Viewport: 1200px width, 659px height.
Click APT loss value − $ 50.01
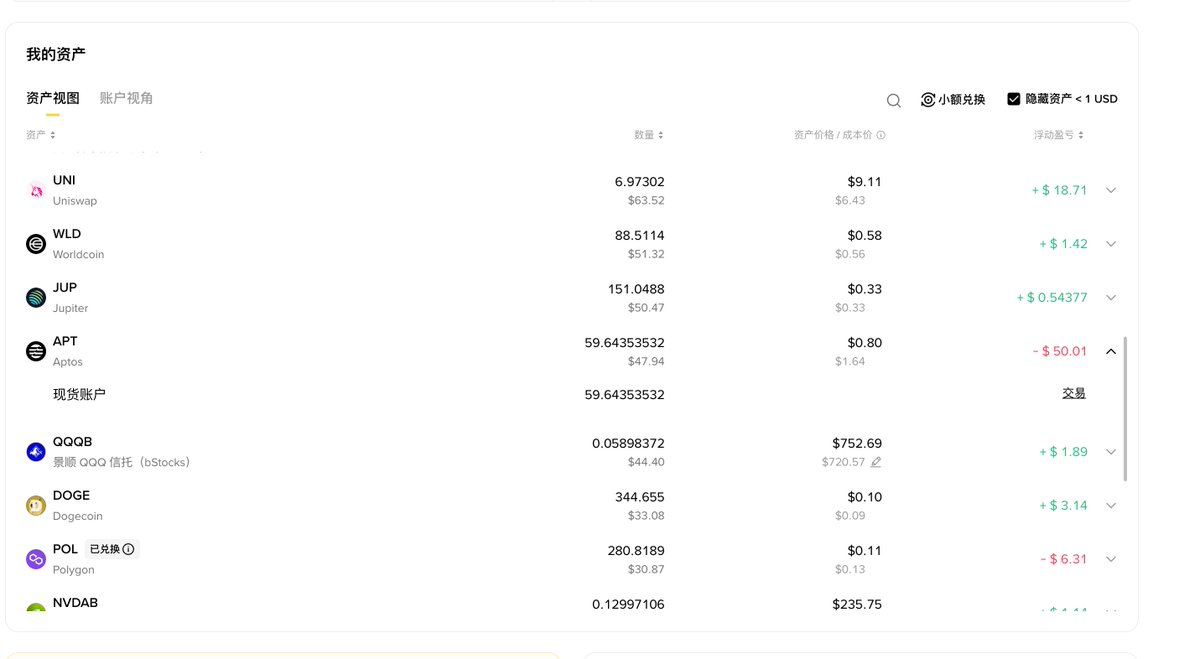click(x=1059, y=351)
